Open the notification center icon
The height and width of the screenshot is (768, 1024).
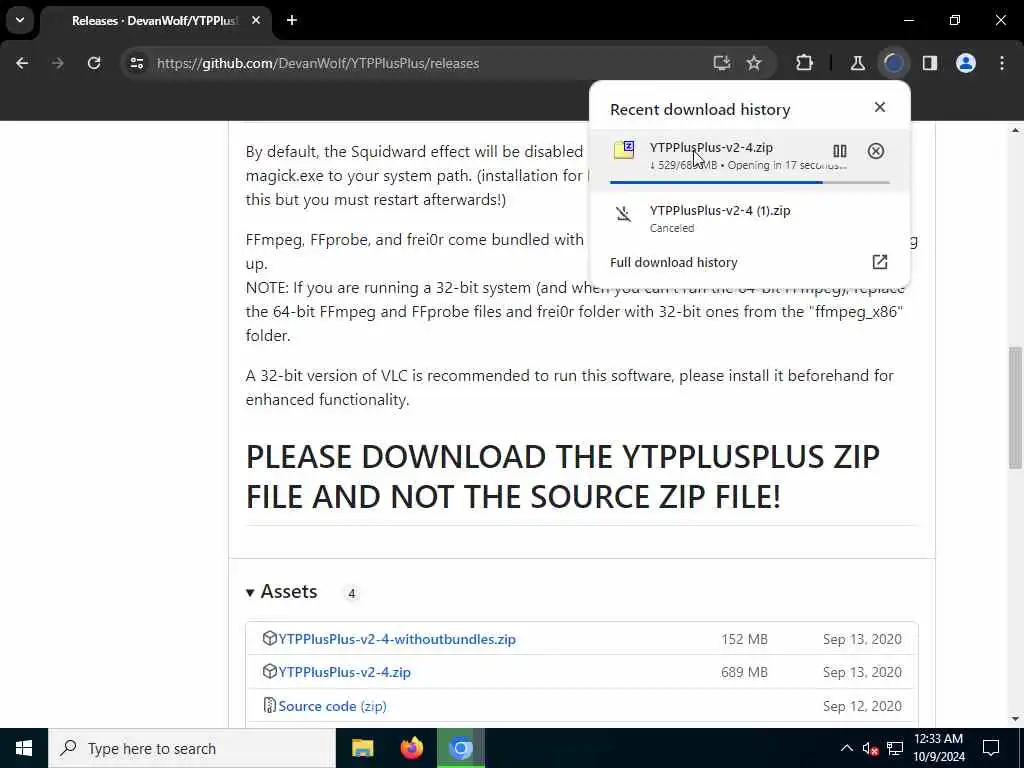tap(991, 748)
